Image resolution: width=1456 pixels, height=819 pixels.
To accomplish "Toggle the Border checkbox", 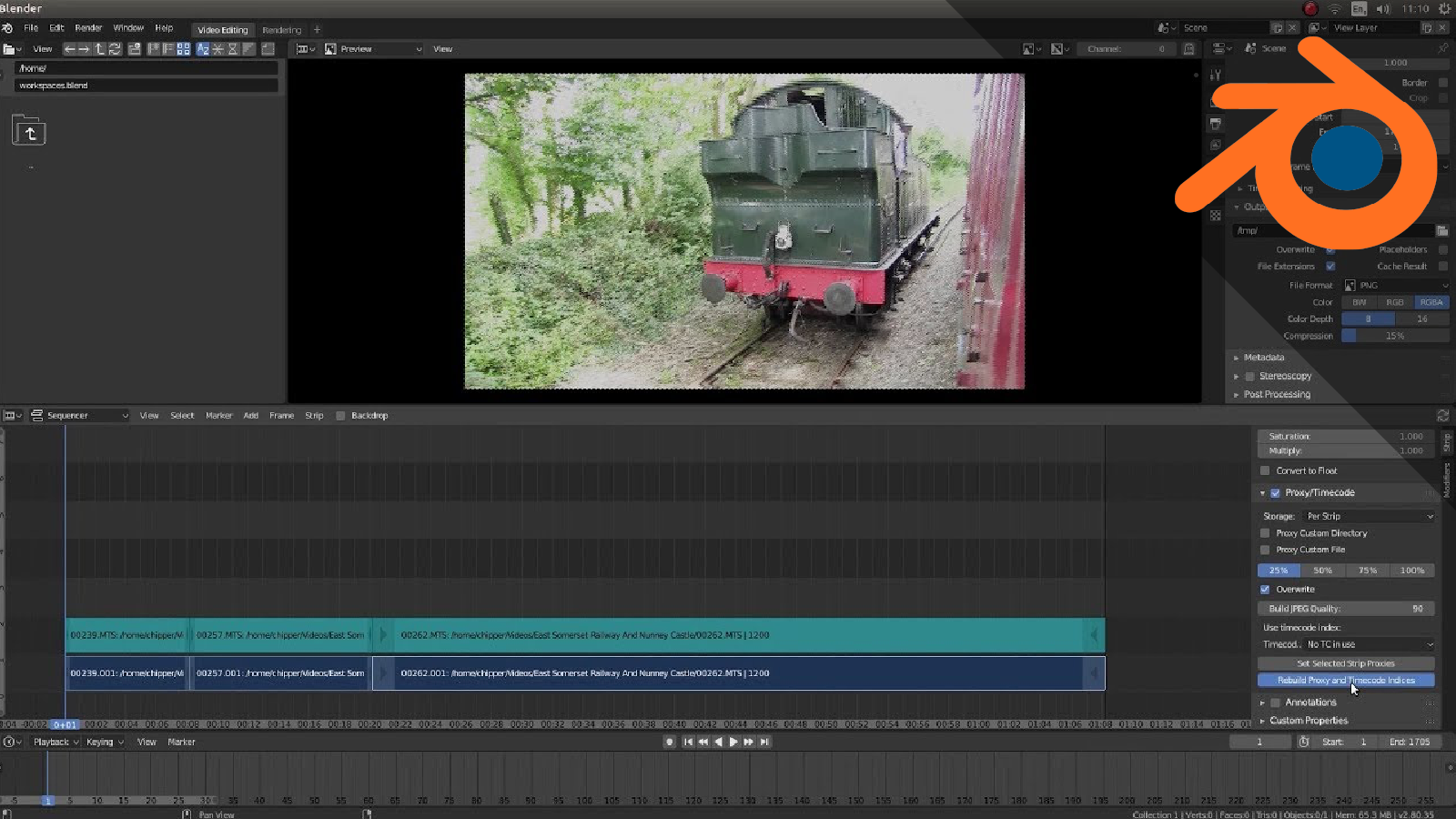I will point(1442,83).
